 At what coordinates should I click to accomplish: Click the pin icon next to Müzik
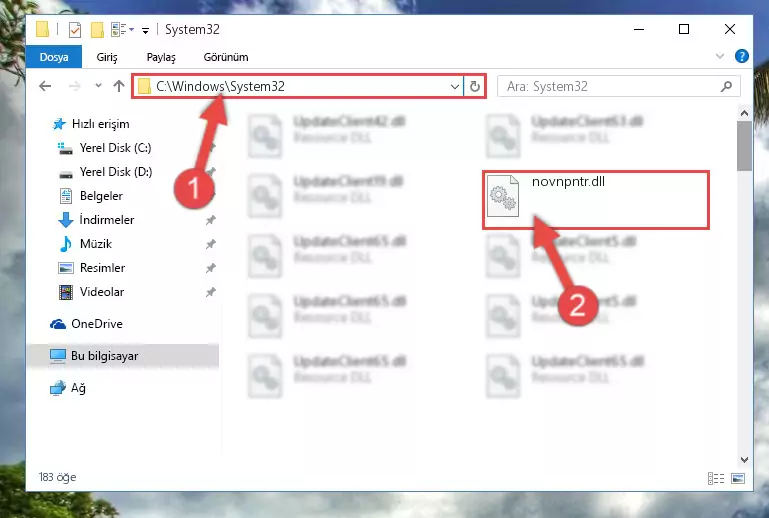(x=210, y=244)
